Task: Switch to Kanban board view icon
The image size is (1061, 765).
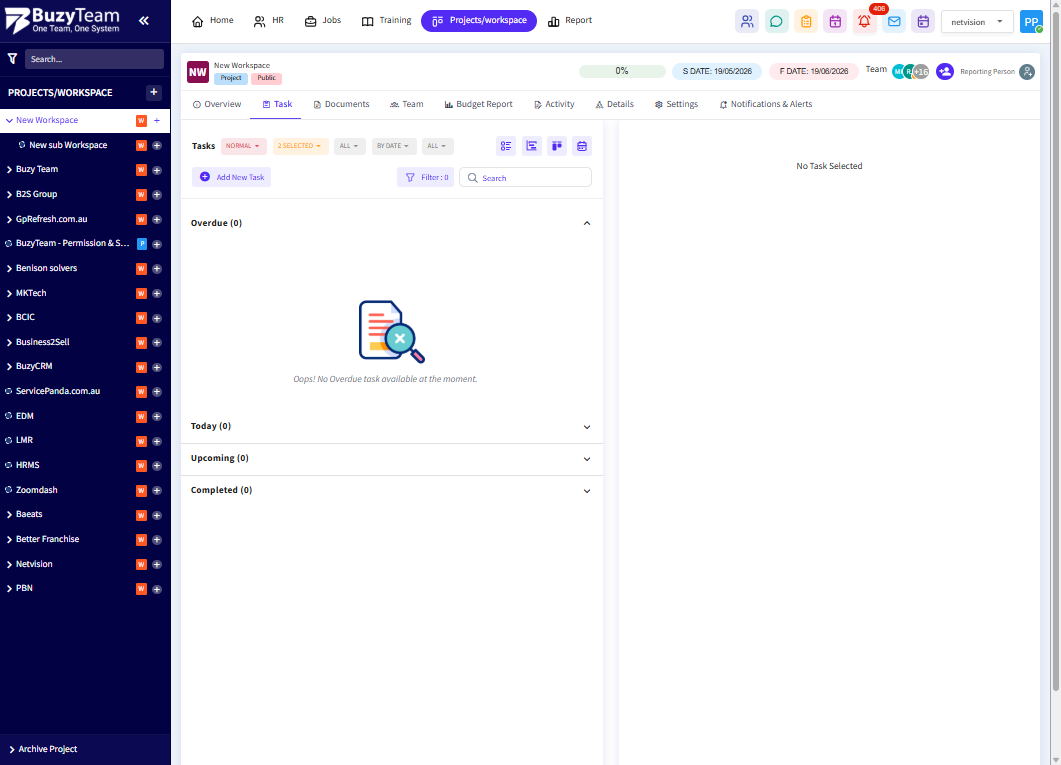Action: pyautogui.click(x=557, y=146)
